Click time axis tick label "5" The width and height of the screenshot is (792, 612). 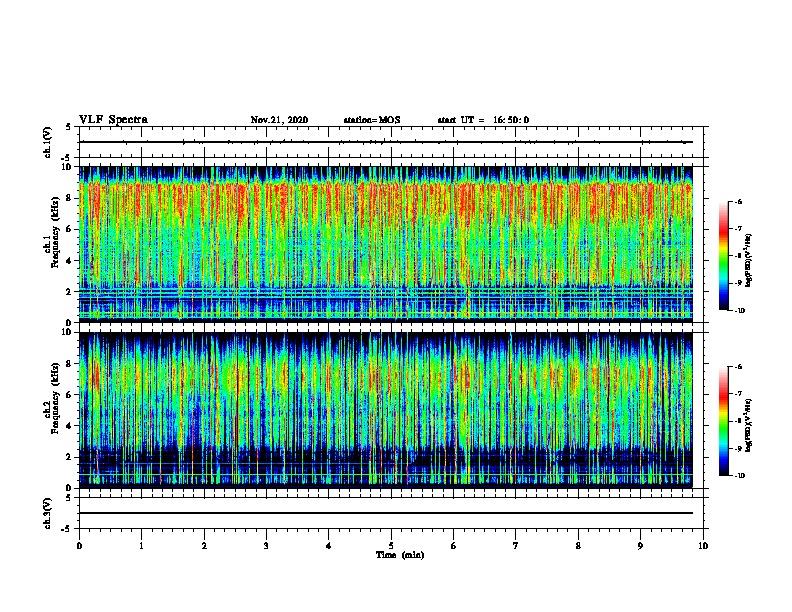391,546
